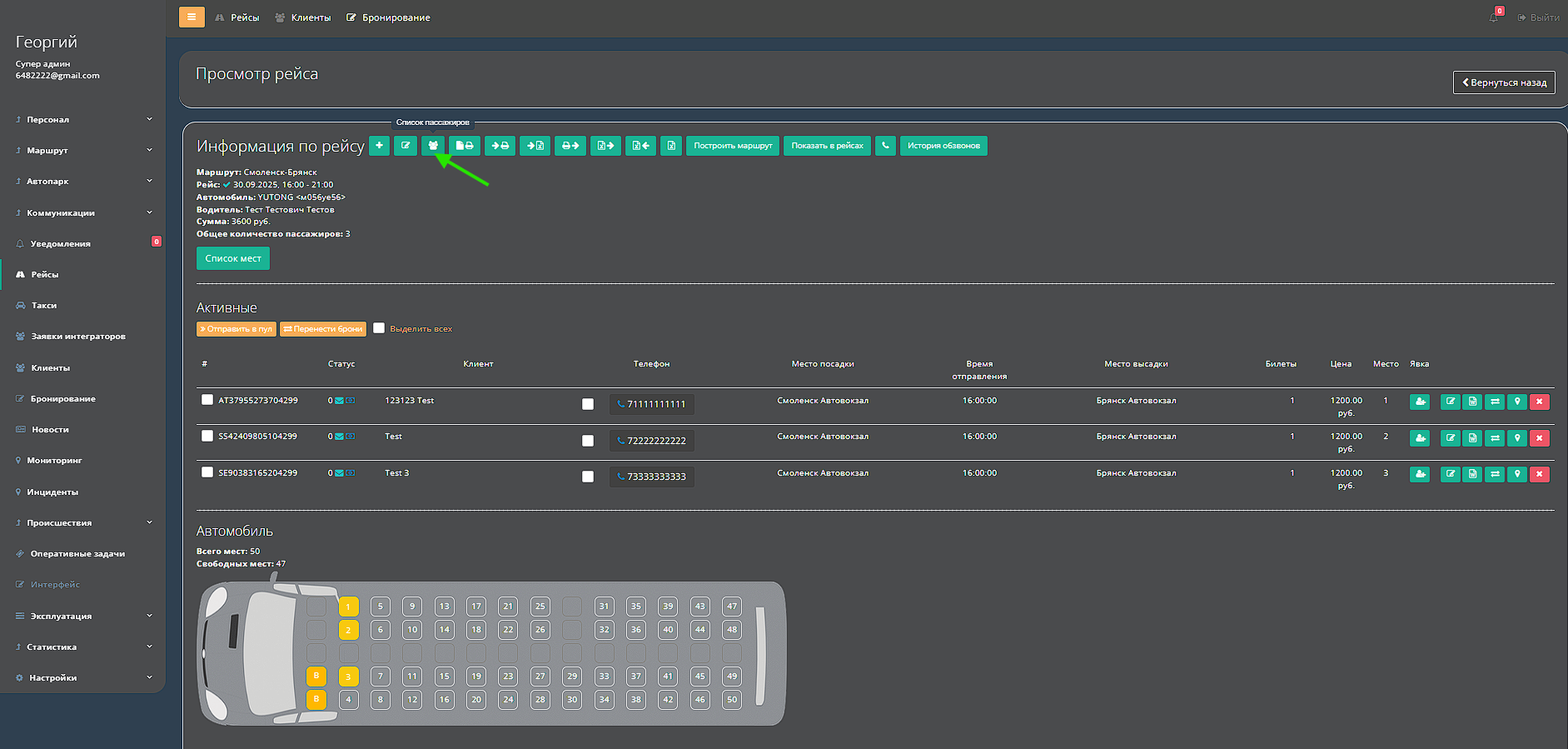
Task: Enable the Выделить всех checkbox
Action: tap(379, 328)
